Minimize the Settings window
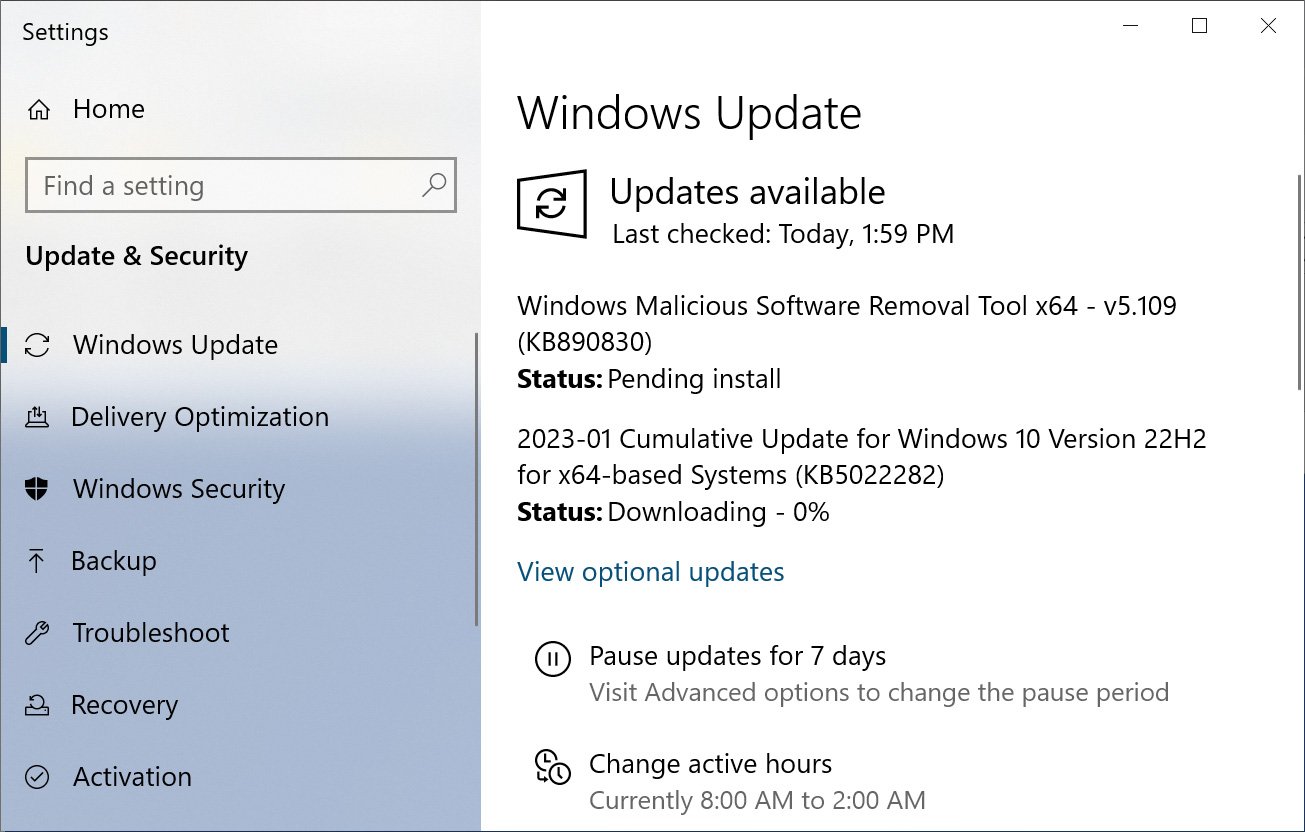Screen dimensions: 1305x832 pyautogui.click(x=1131, y=27)
